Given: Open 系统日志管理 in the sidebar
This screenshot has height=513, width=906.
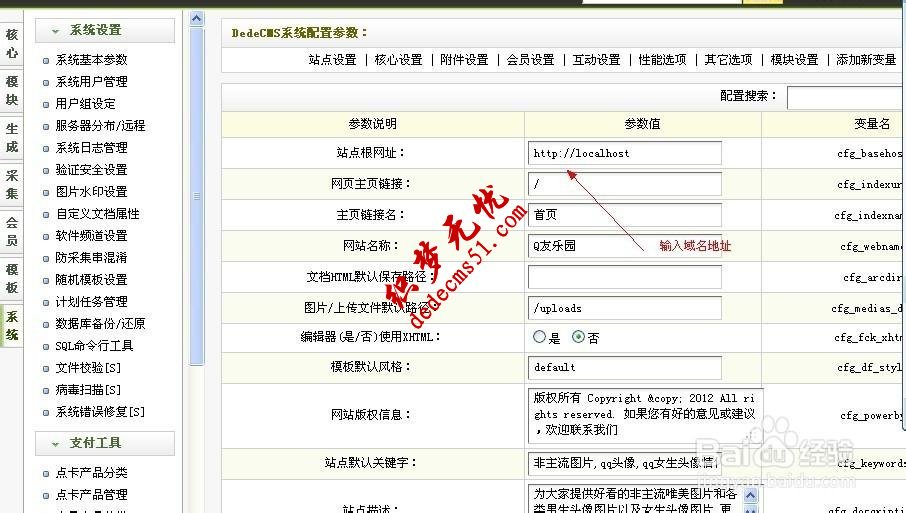Looking at the screenshot, I should pos(91,148).
